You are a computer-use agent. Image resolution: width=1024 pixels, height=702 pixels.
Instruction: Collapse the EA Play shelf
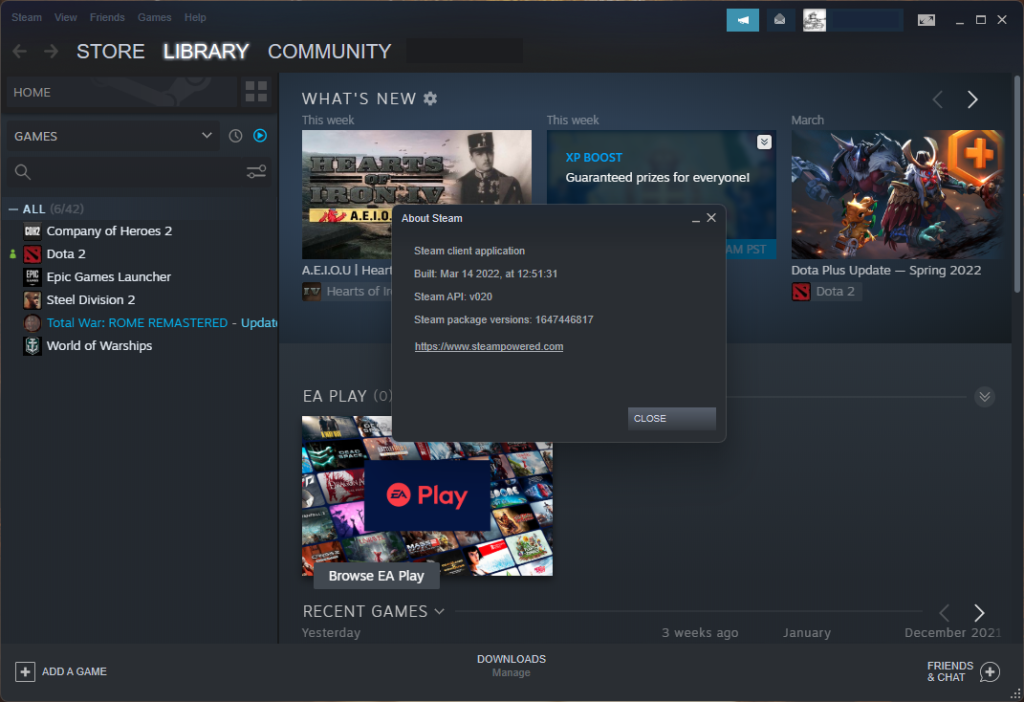pos(985,397)
